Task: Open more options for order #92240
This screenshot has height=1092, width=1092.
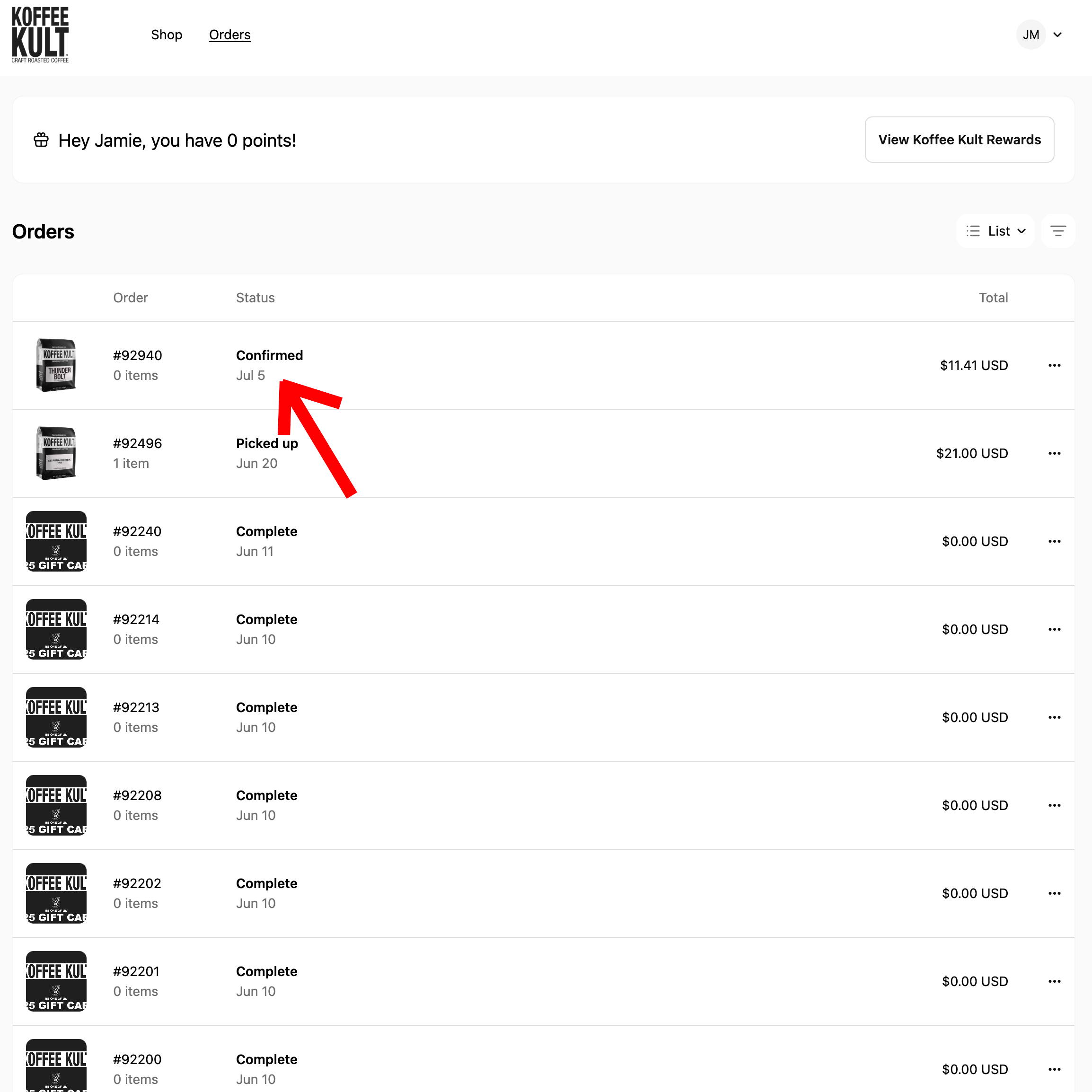Action: click(x=1054, y=541)
